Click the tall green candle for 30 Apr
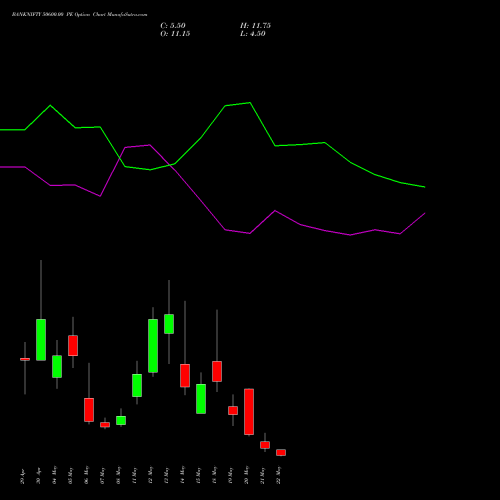This screenshot has height=500, width=500. (x=41, y=340)
